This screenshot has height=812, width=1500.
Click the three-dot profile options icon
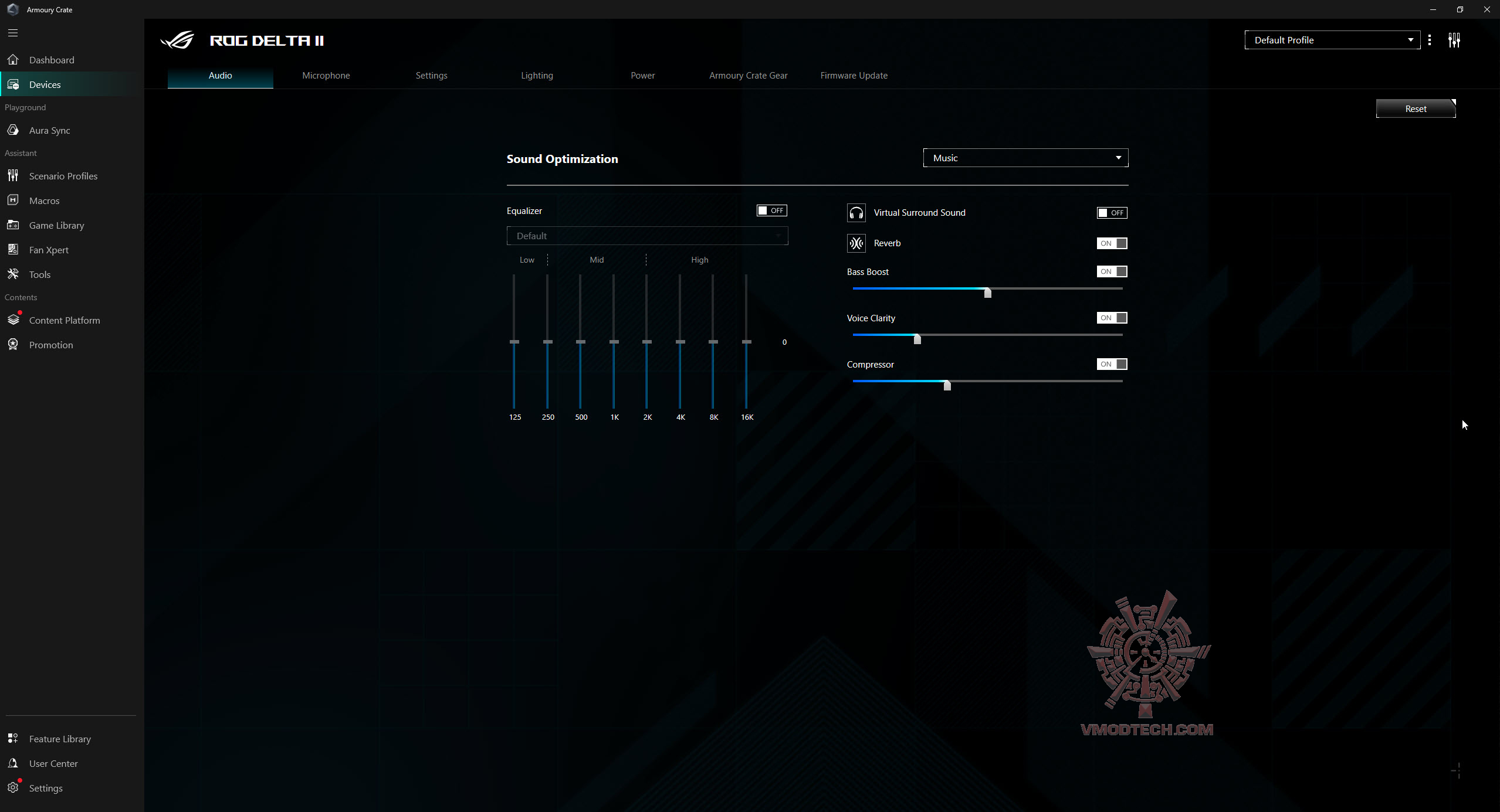point(1430,40)
